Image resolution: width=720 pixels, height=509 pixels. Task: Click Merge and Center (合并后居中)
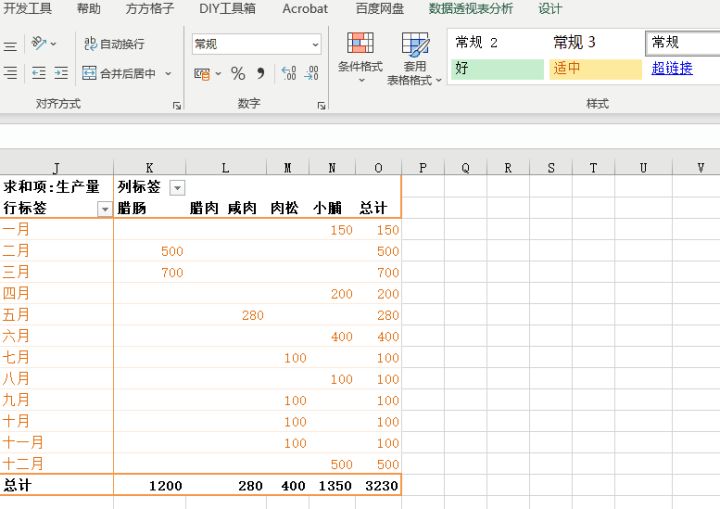pos(120,73)
